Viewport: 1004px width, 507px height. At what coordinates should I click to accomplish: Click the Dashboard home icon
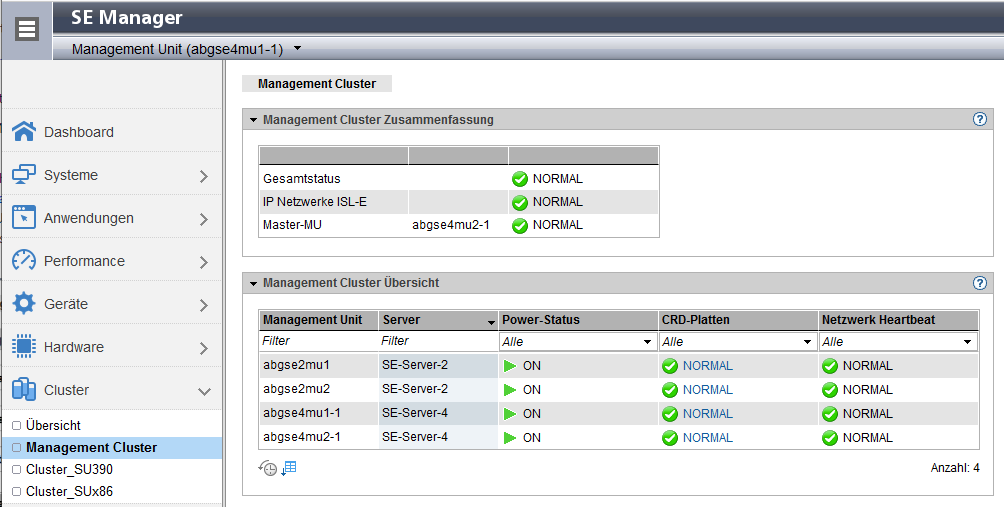tap(24, 132)
